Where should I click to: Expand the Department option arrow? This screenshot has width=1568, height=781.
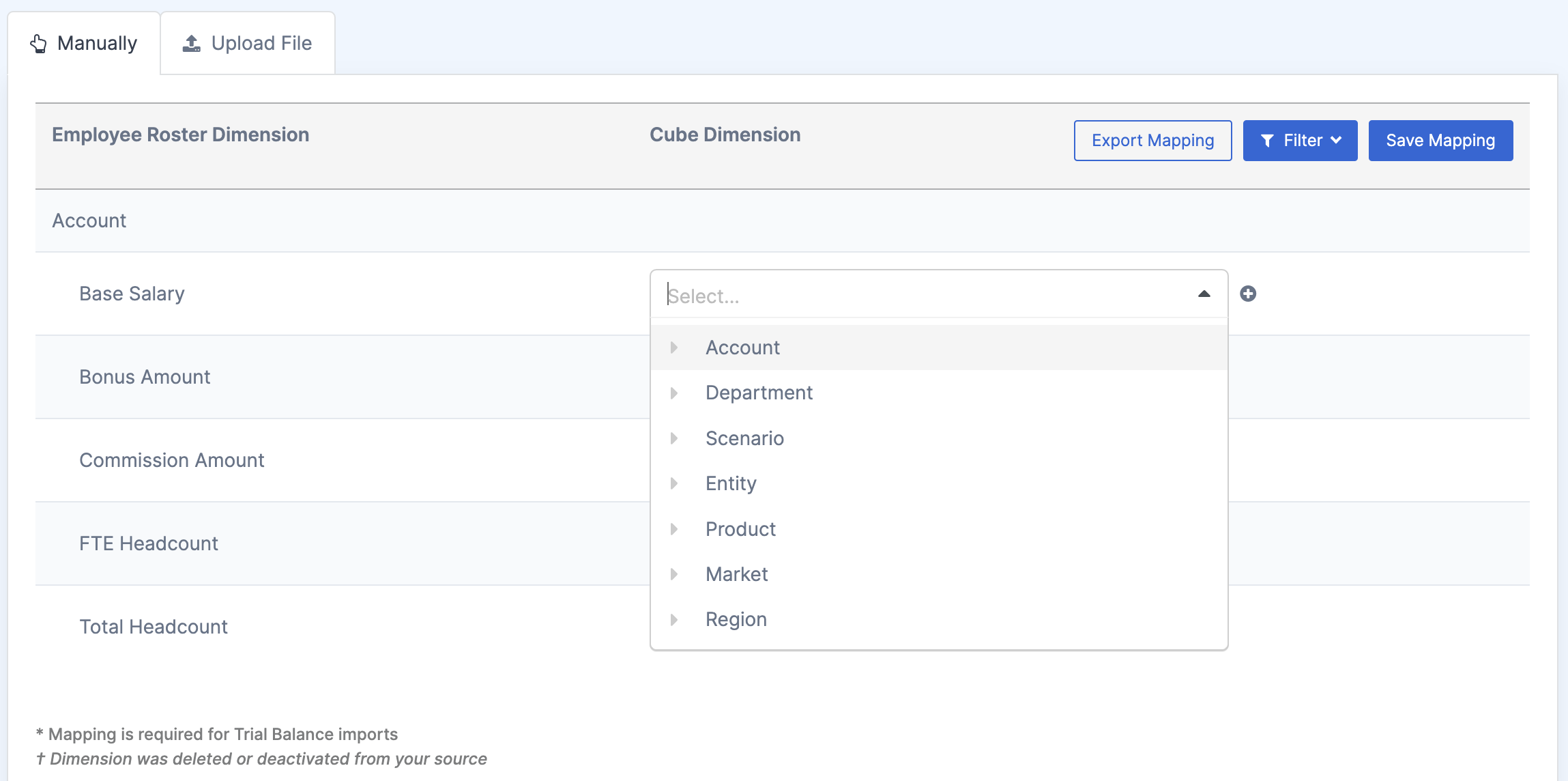coord(674,393)
